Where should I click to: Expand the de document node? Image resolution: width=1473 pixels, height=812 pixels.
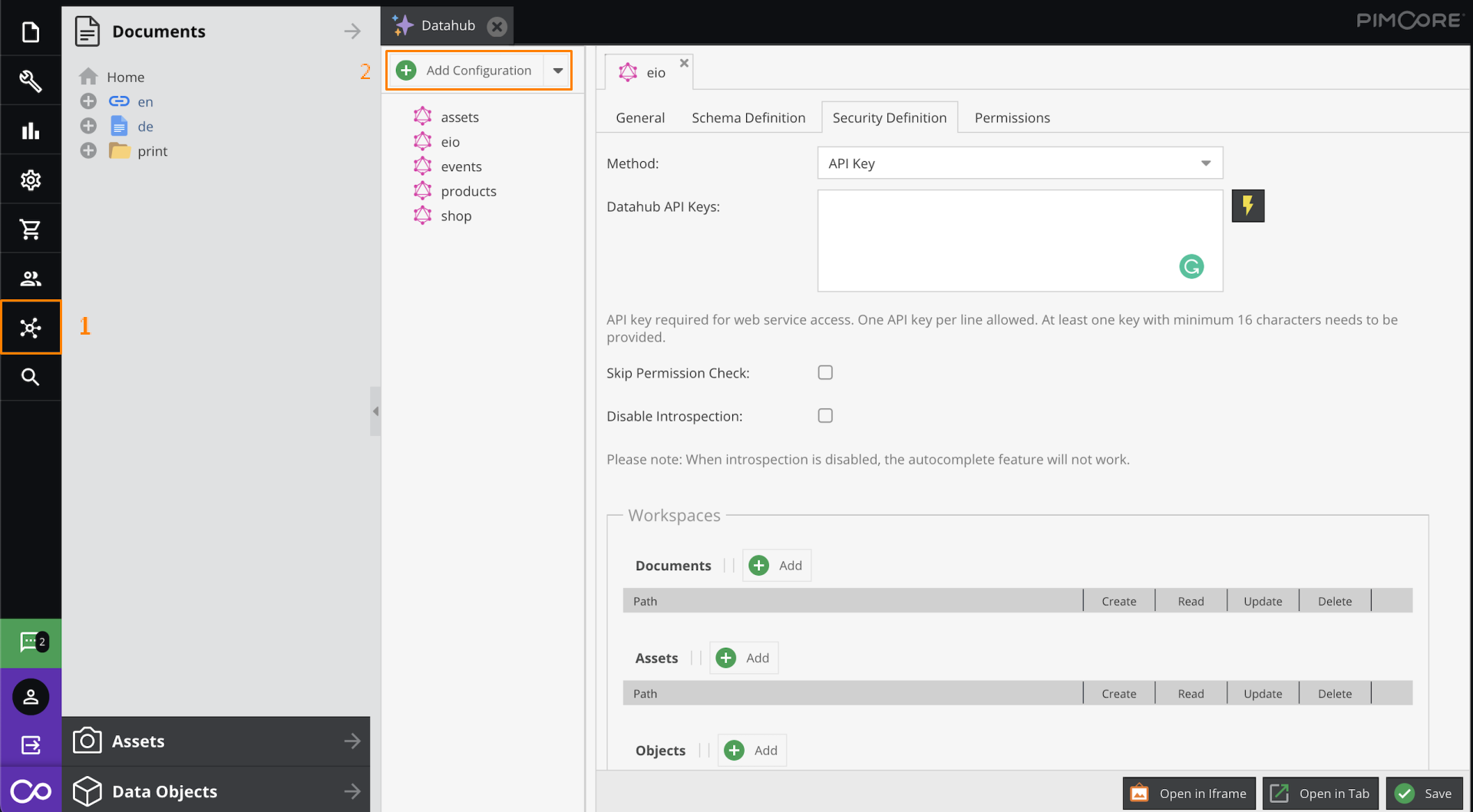pos(88,126)
